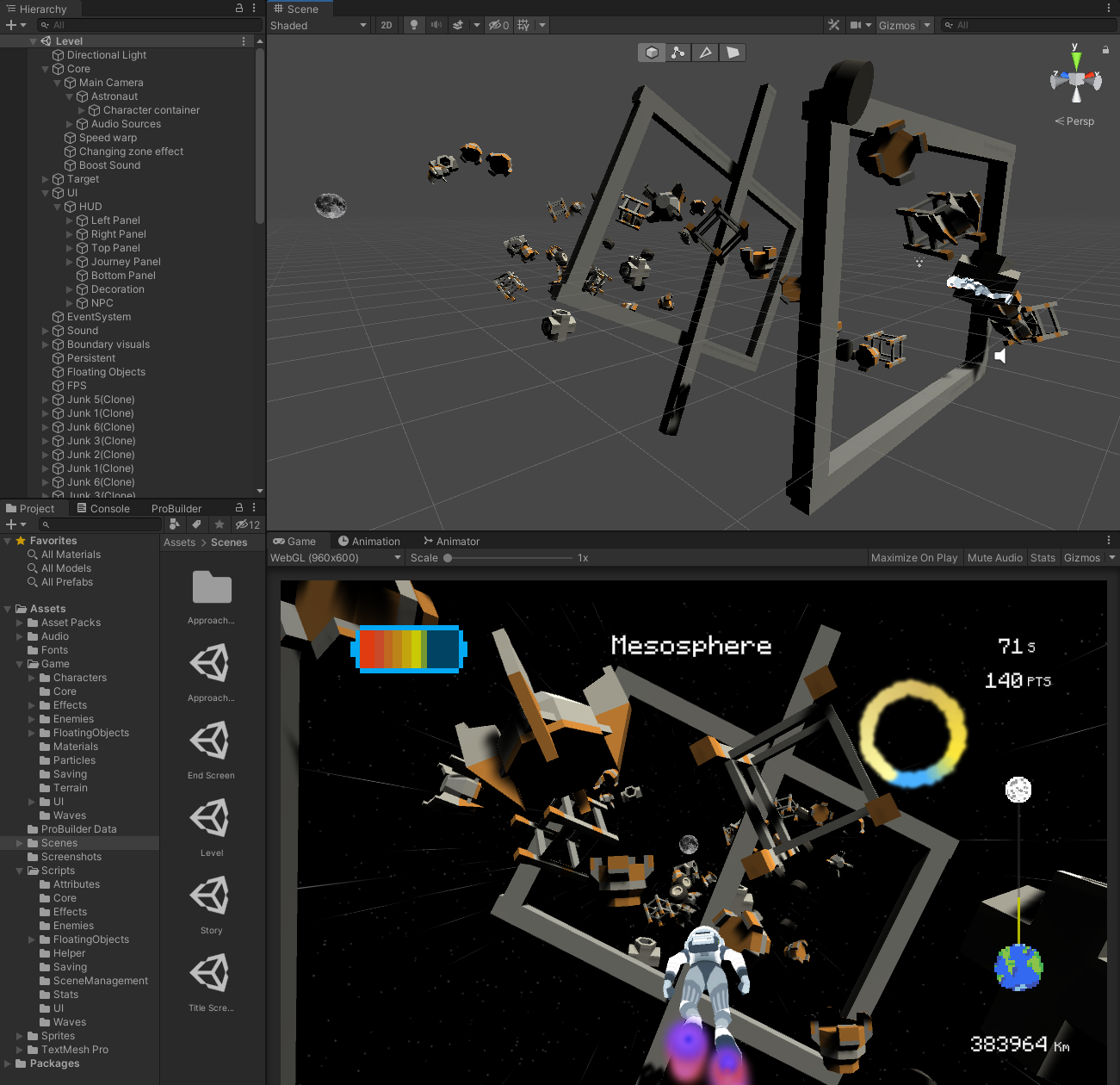Toggle Maximize On Play in Game view

[x=914, y=557]
